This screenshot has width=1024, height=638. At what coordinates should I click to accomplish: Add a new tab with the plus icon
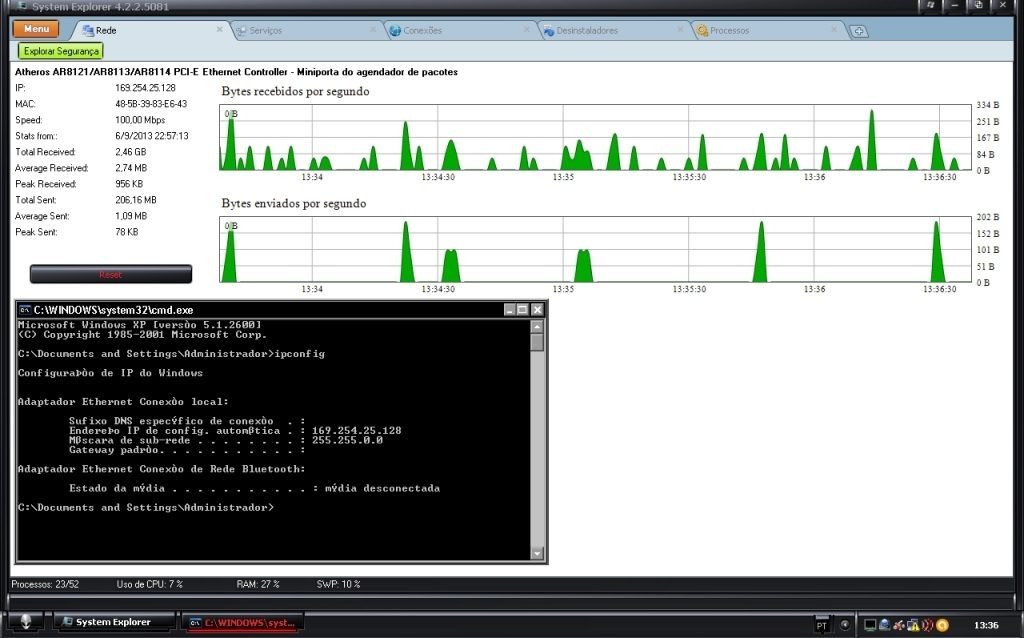(858, 31)
